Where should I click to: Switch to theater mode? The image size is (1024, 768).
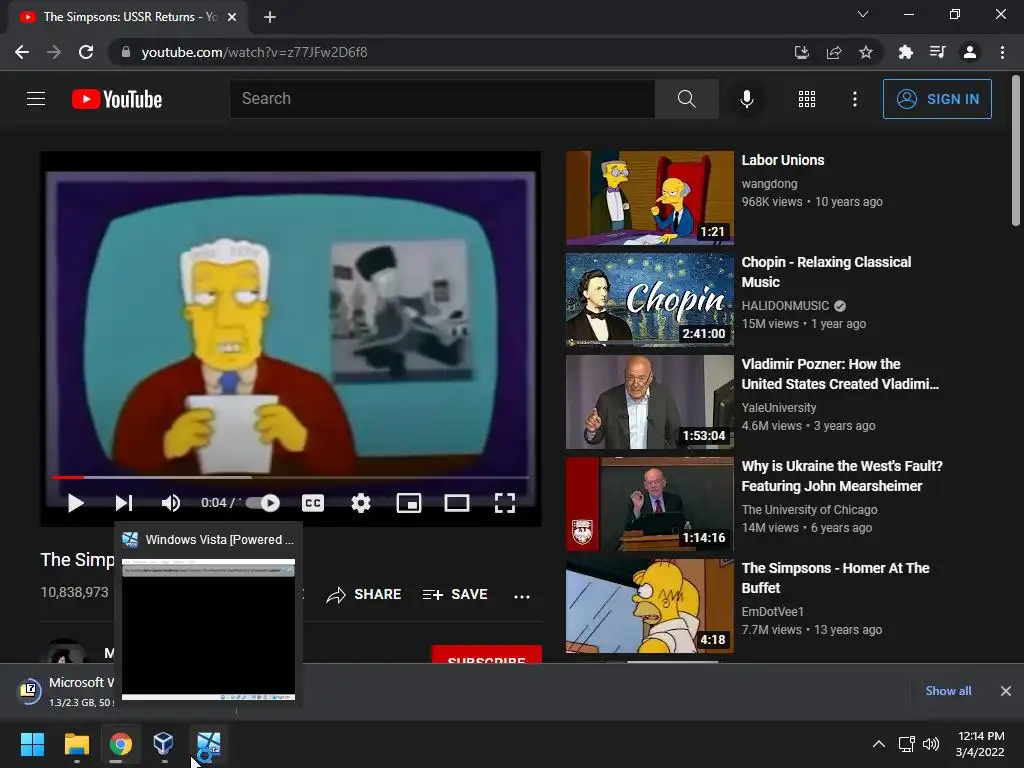(456, 503)
